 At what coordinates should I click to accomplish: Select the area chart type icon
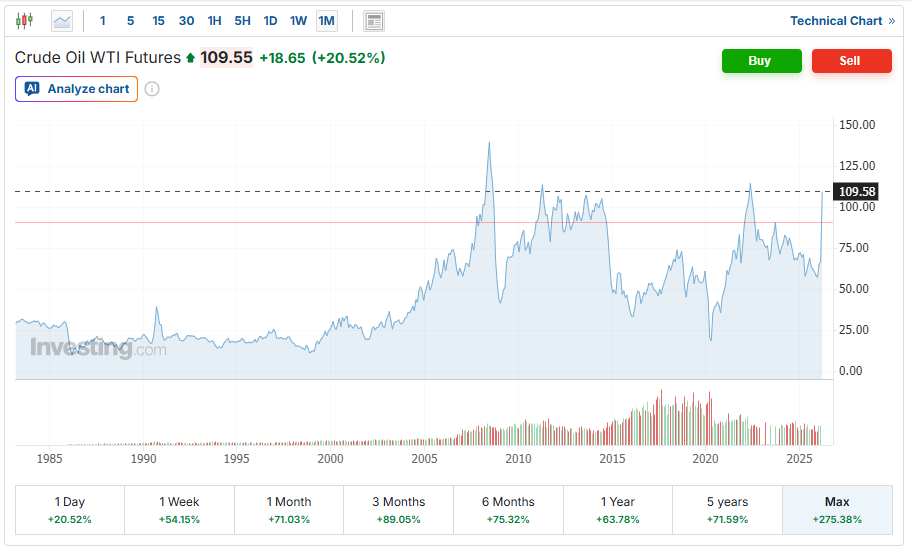62,20
